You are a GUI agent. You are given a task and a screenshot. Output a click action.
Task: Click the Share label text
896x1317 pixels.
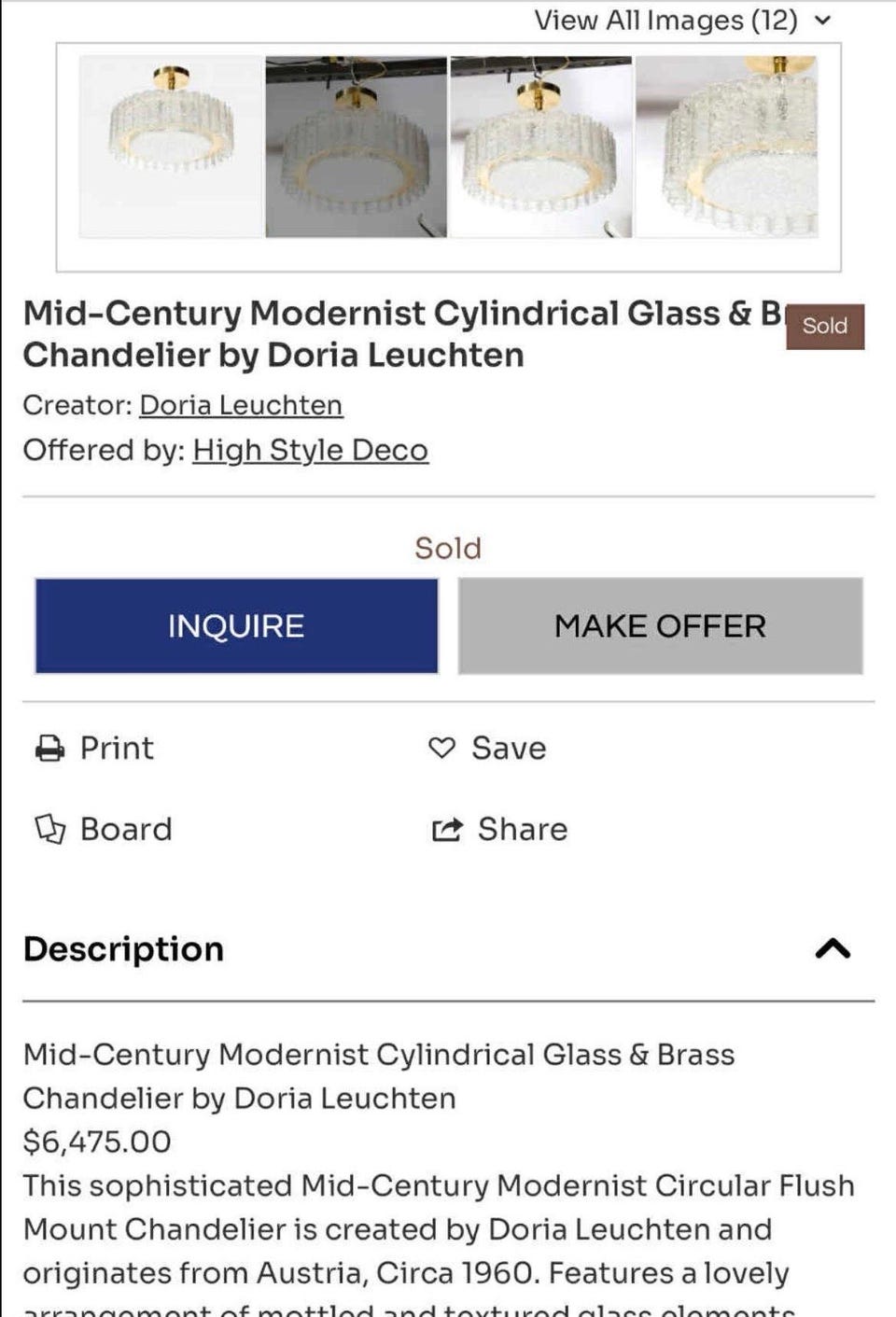tap(523, 829)
